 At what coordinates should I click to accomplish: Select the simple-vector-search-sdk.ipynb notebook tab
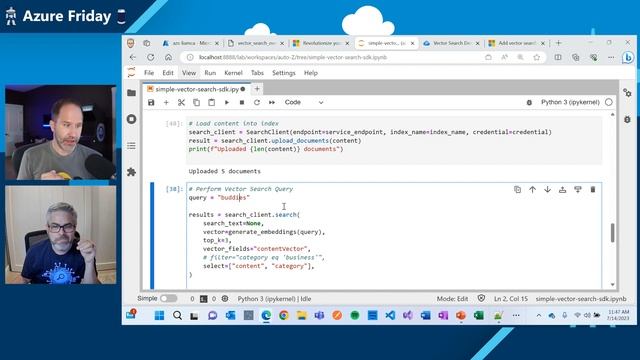click(197, 89)
